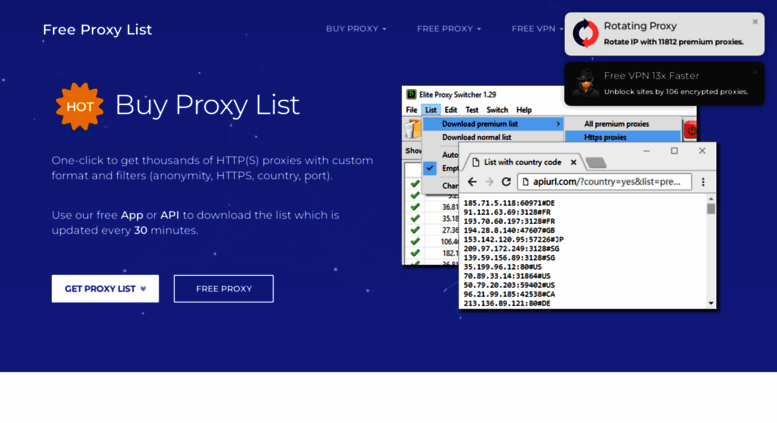Image resolution: width=777 pixels, height=423 pixels.
Task: Open File menu in Elite Proxy Switcher
Action: click(411, 110)
